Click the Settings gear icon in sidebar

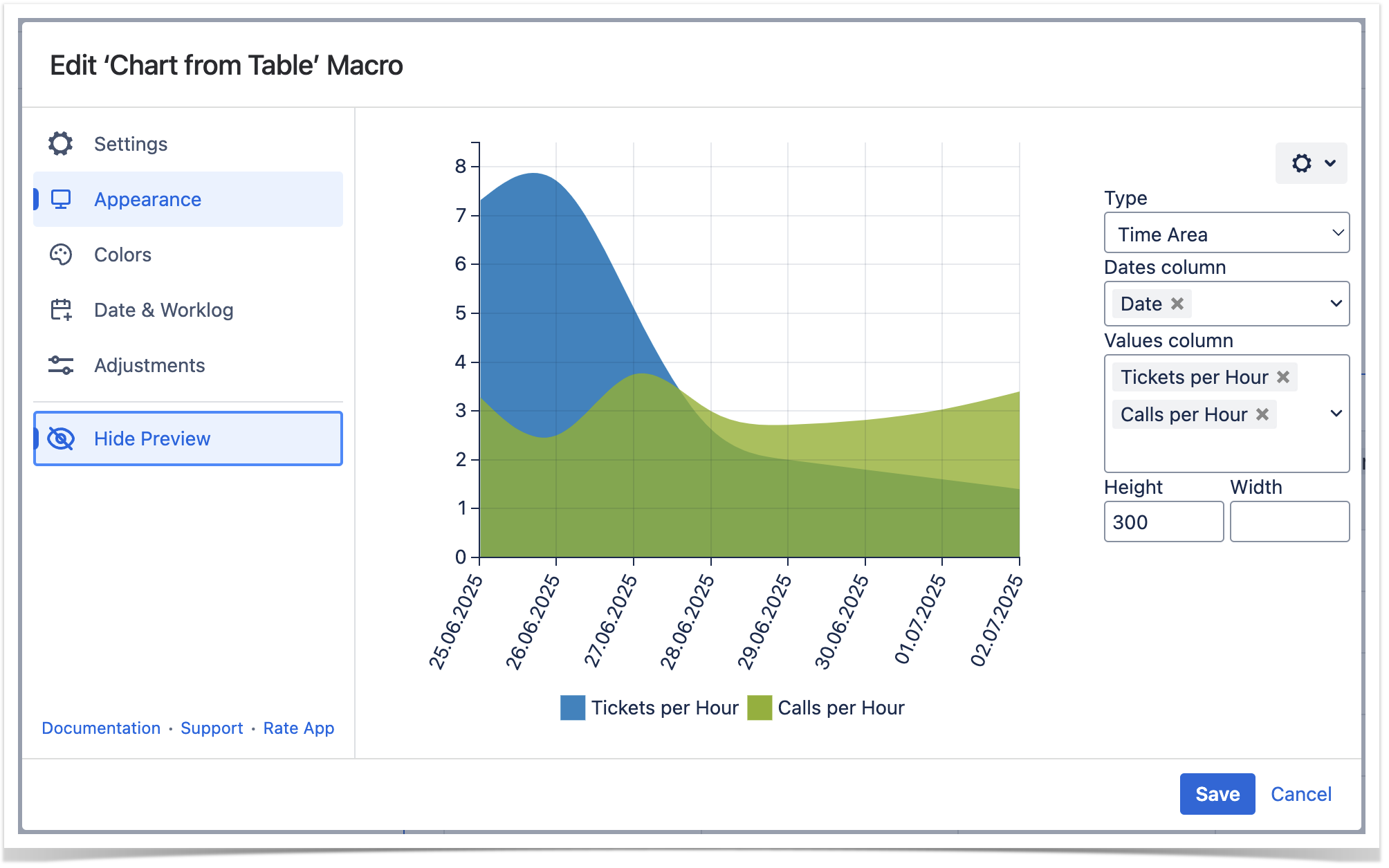61,144
